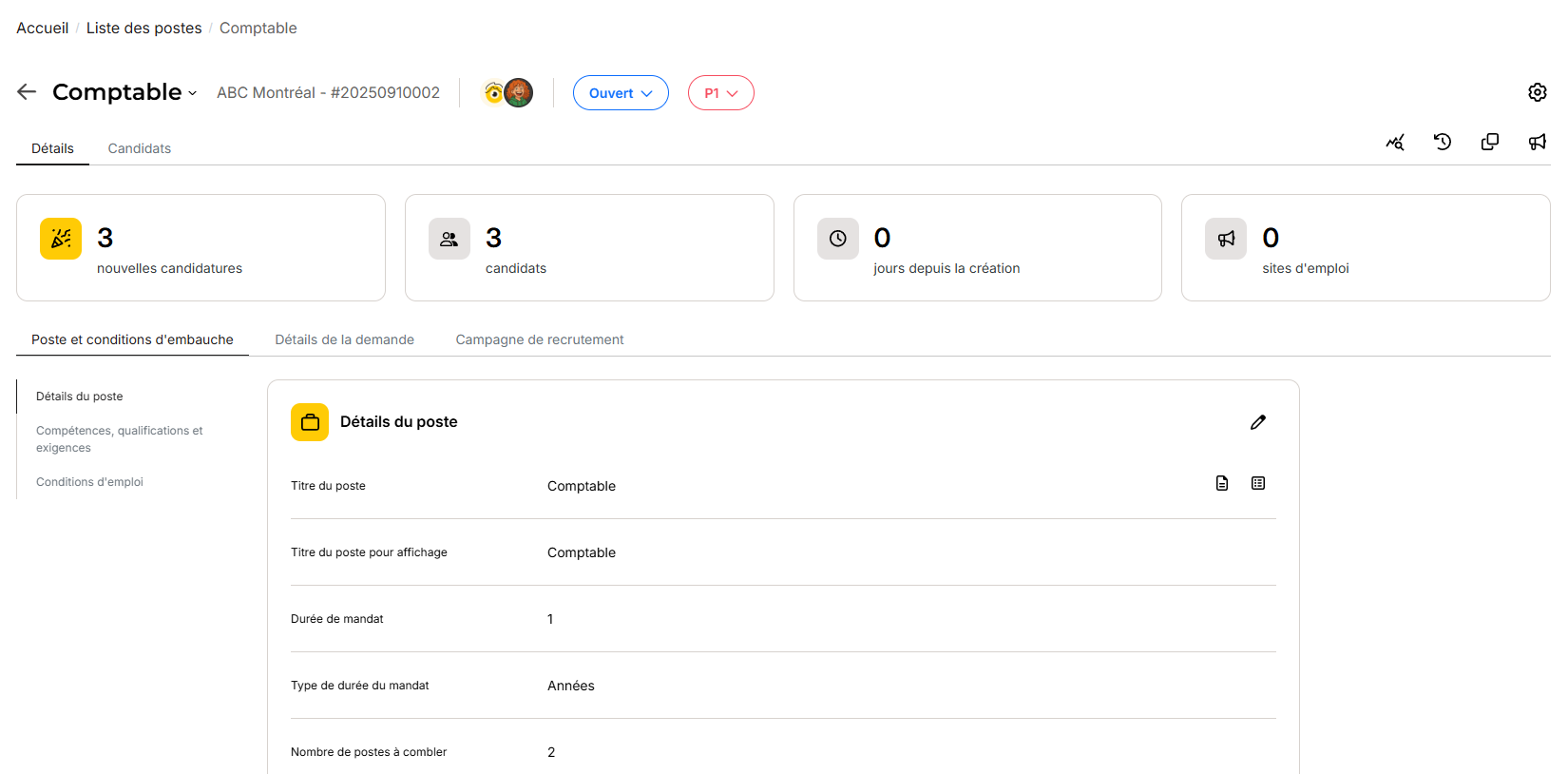Edit Détails du poste with the pencil icon
The width and height of the screenshot is (1568, 774).
(1258, 422)
